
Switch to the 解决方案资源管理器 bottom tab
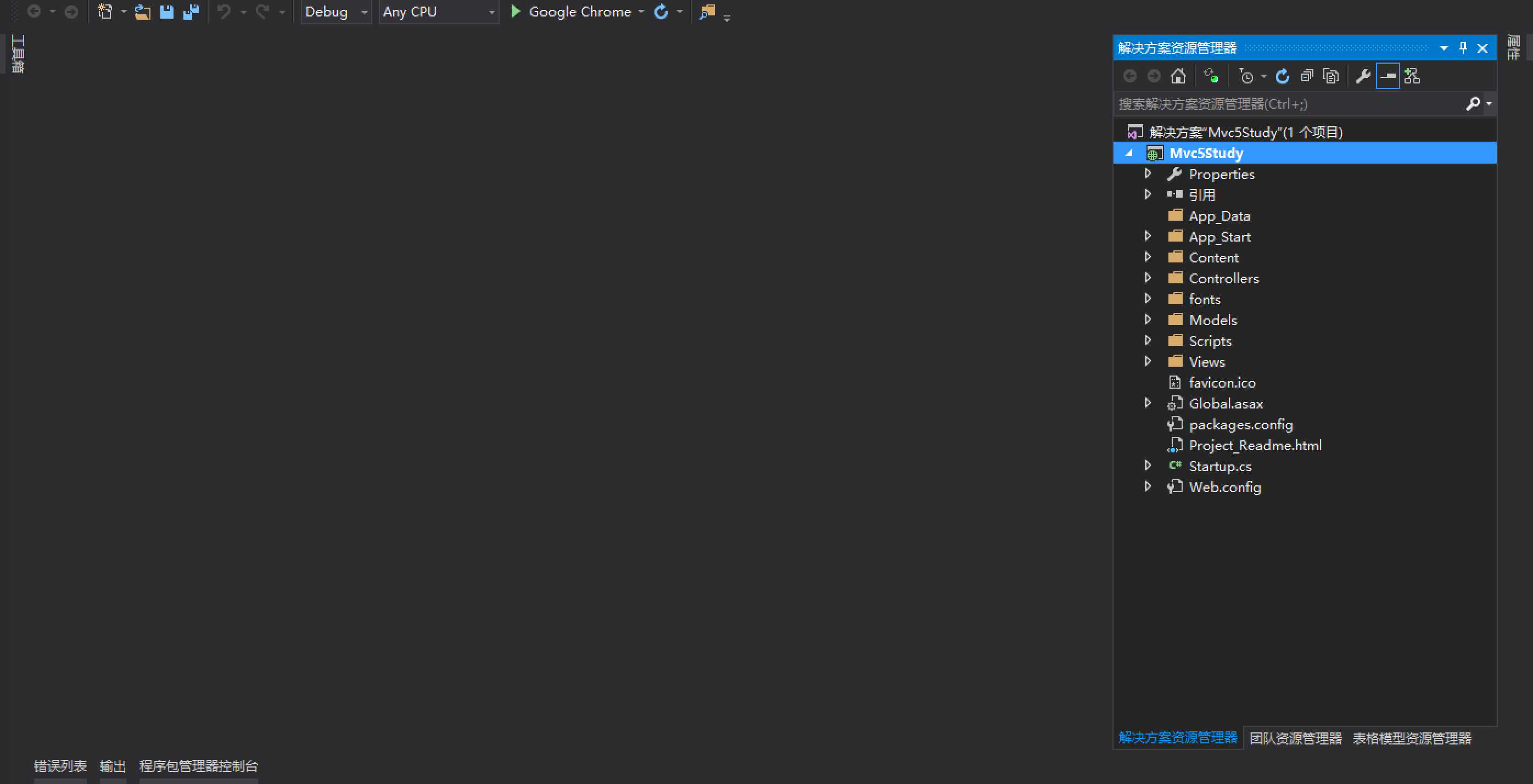pos(1178,737)
